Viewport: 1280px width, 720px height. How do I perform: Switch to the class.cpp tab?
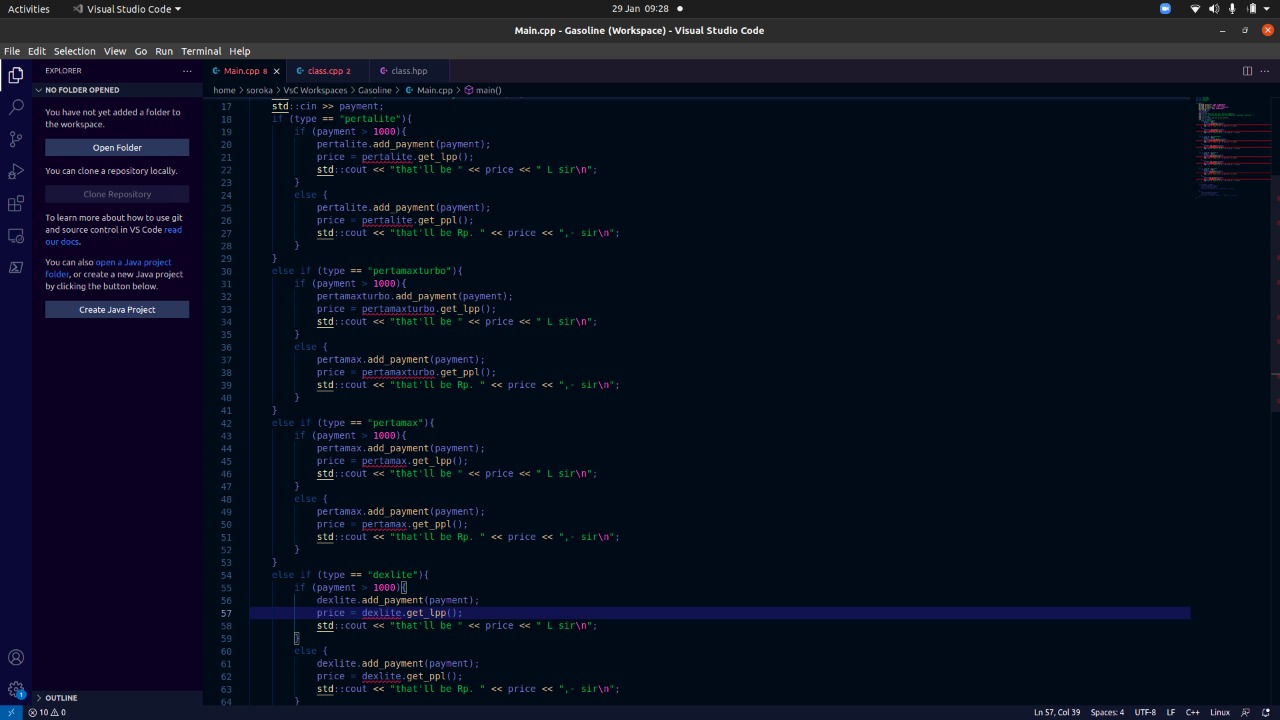(x=329, y=71)
